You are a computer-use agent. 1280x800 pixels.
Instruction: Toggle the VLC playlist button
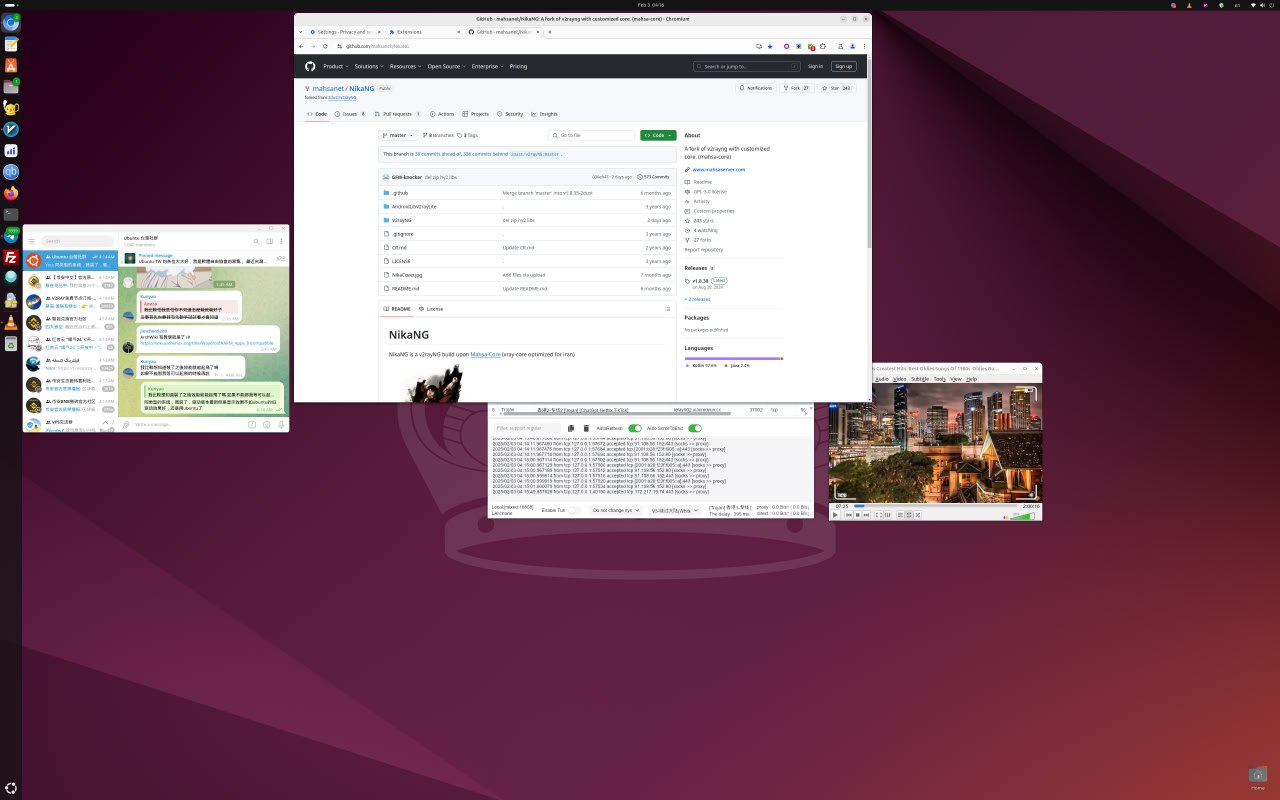[900, 515]
